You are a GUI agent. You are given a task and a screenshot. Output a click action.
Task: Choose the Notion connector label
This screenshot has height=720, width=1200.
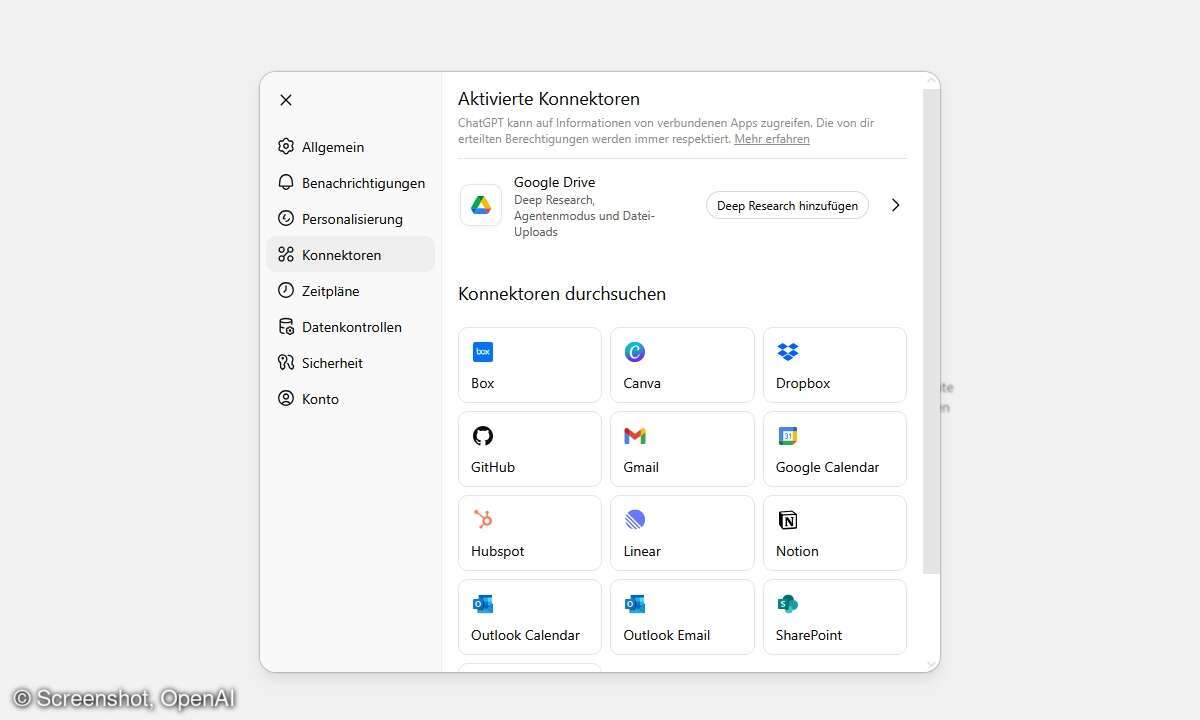coord(797,551)
